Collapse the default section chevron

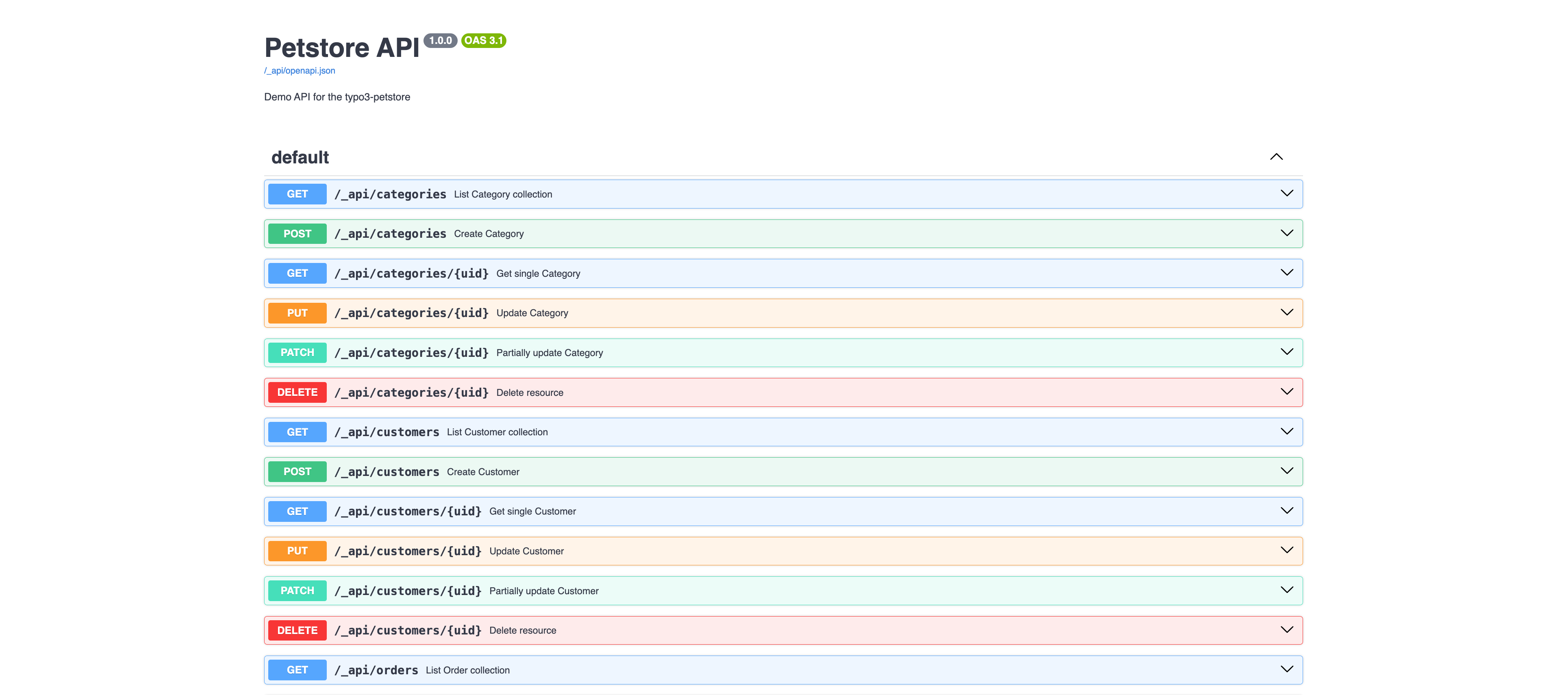pyautogui.click(x=1277, y=157)
